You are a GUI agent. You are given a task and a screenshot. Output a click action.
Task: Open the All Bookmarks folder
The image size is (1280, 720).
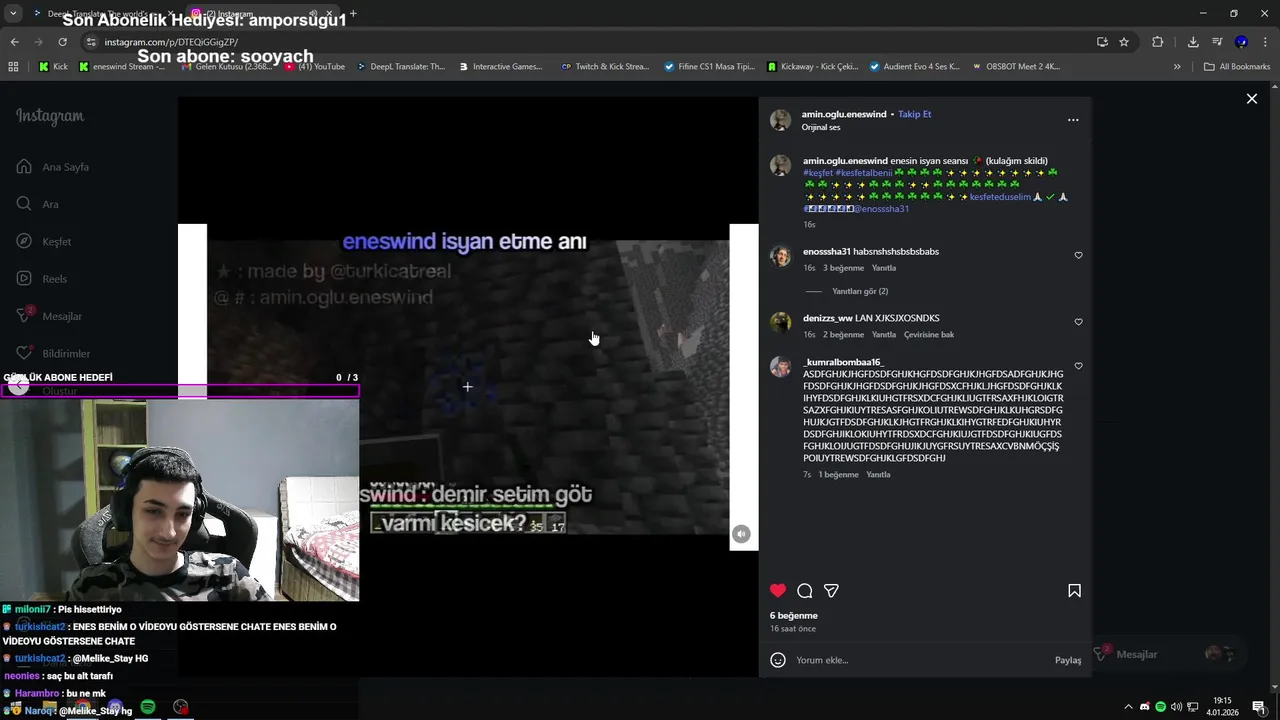tap(1237, 67)
